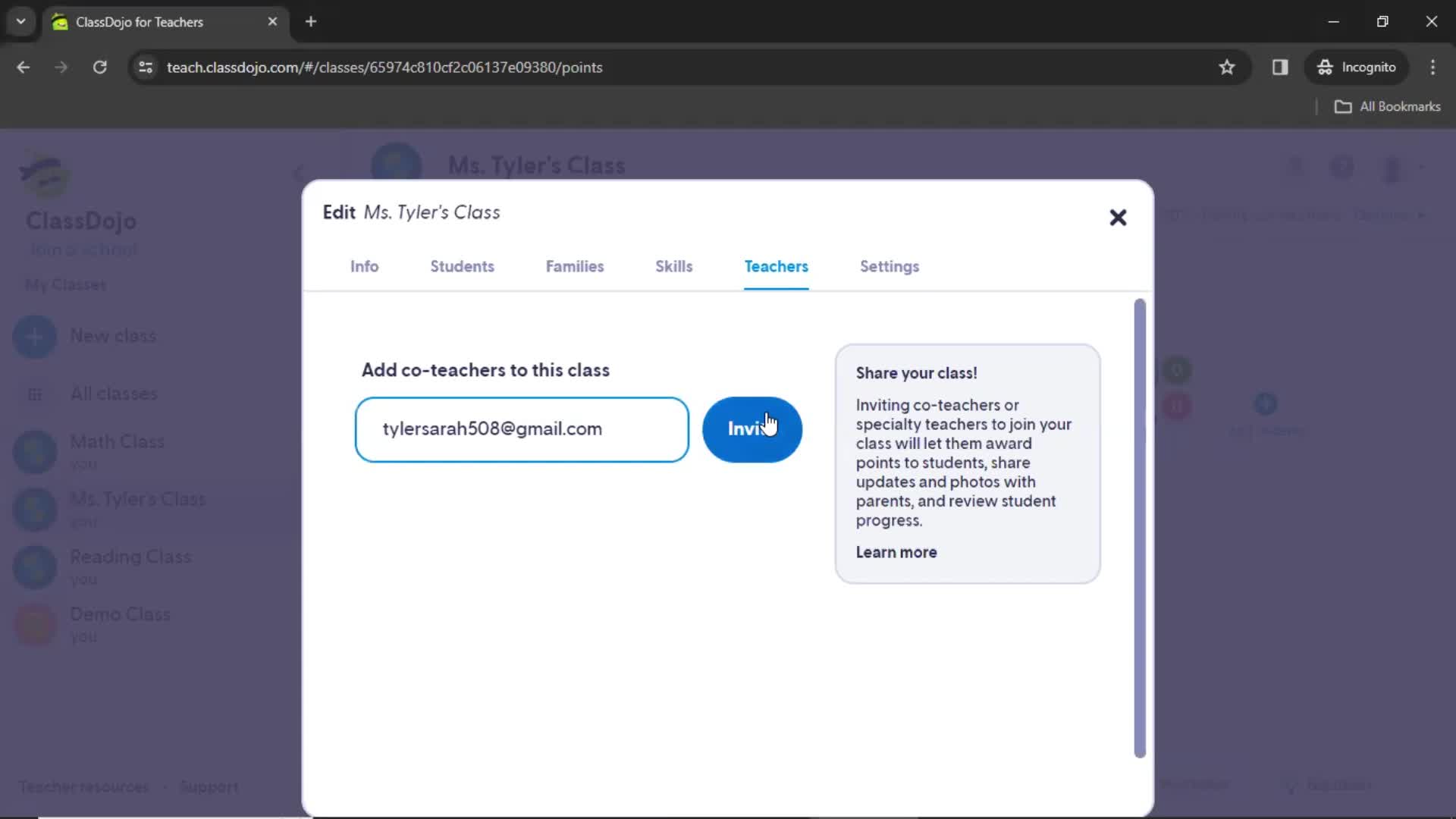
Task: Open Reading Class in sidebar
Action: (130, 557)
